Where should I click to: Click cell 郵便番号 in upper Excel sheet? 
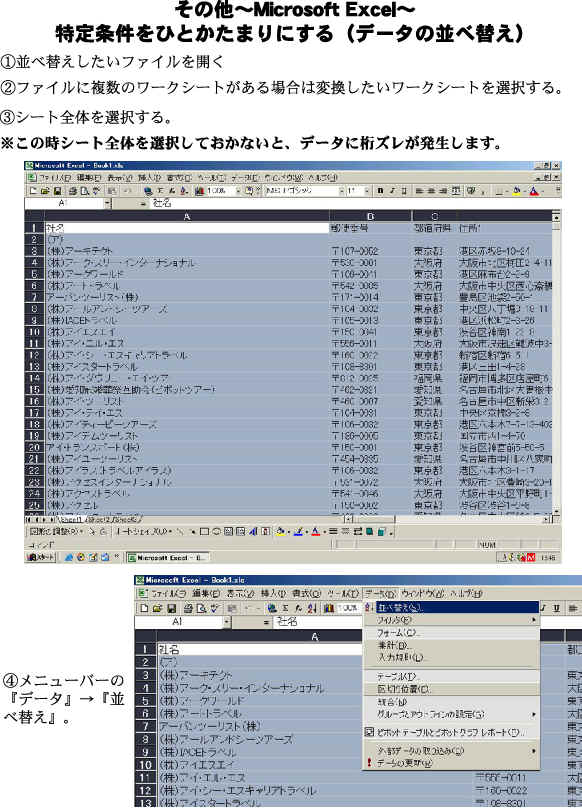370,228
